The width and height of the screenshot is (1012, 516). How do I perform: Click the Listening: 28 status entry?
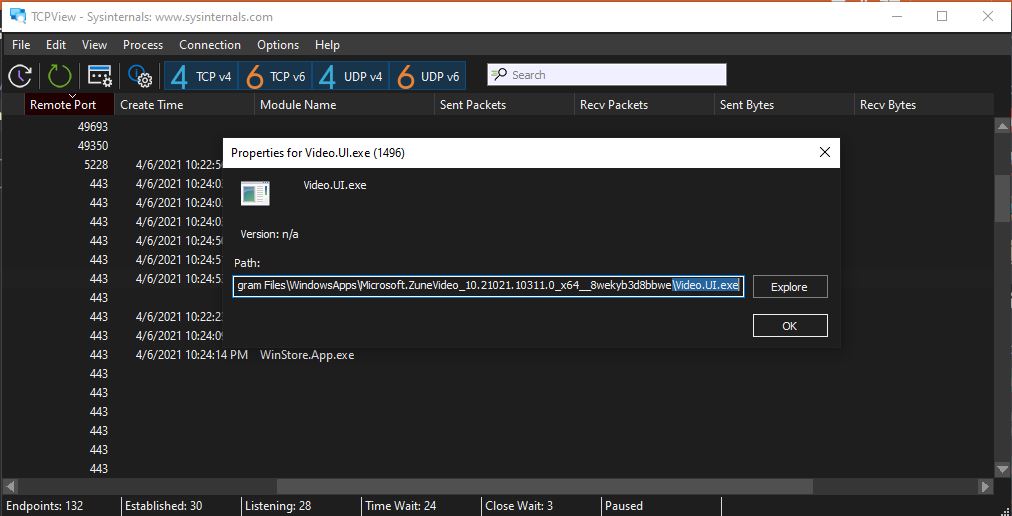pyautogui.click(x=278, y=506)
